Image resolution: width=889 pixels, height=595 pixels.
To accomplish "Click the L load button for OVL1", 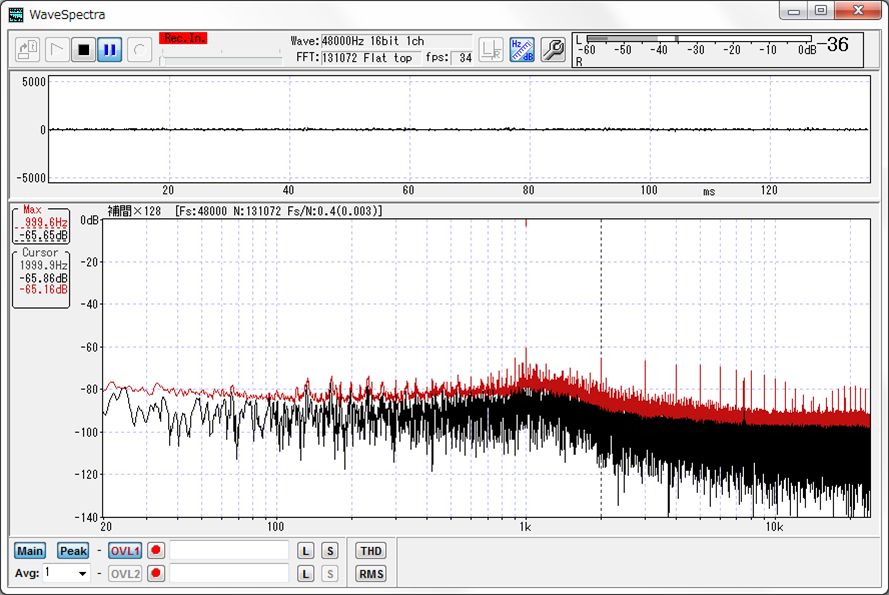I will click(x=307, y=551).
